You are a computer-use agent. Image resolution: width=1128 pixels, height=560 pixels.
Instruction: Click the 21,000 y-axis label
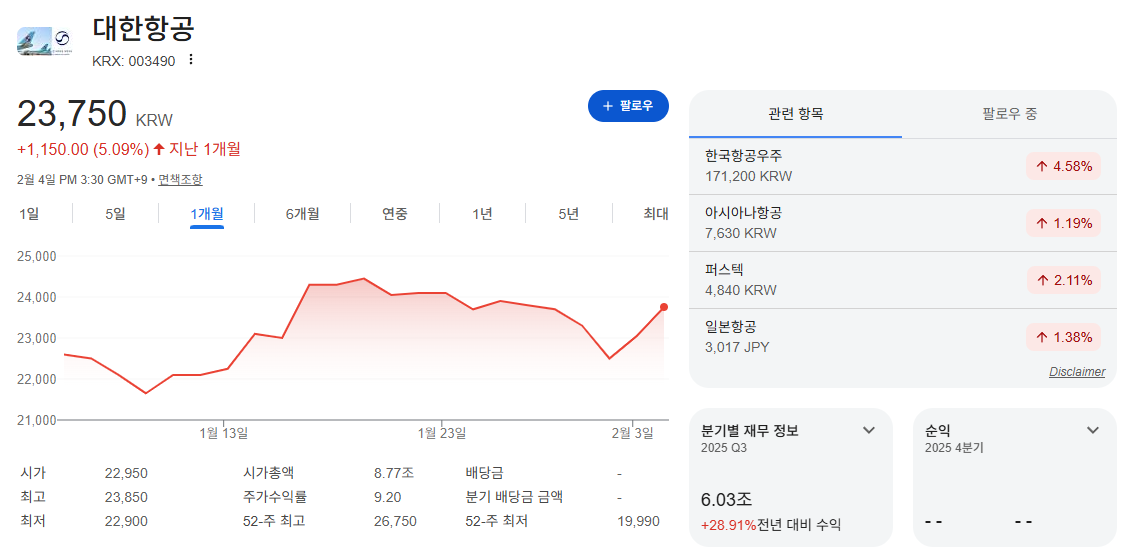(35, 420)
